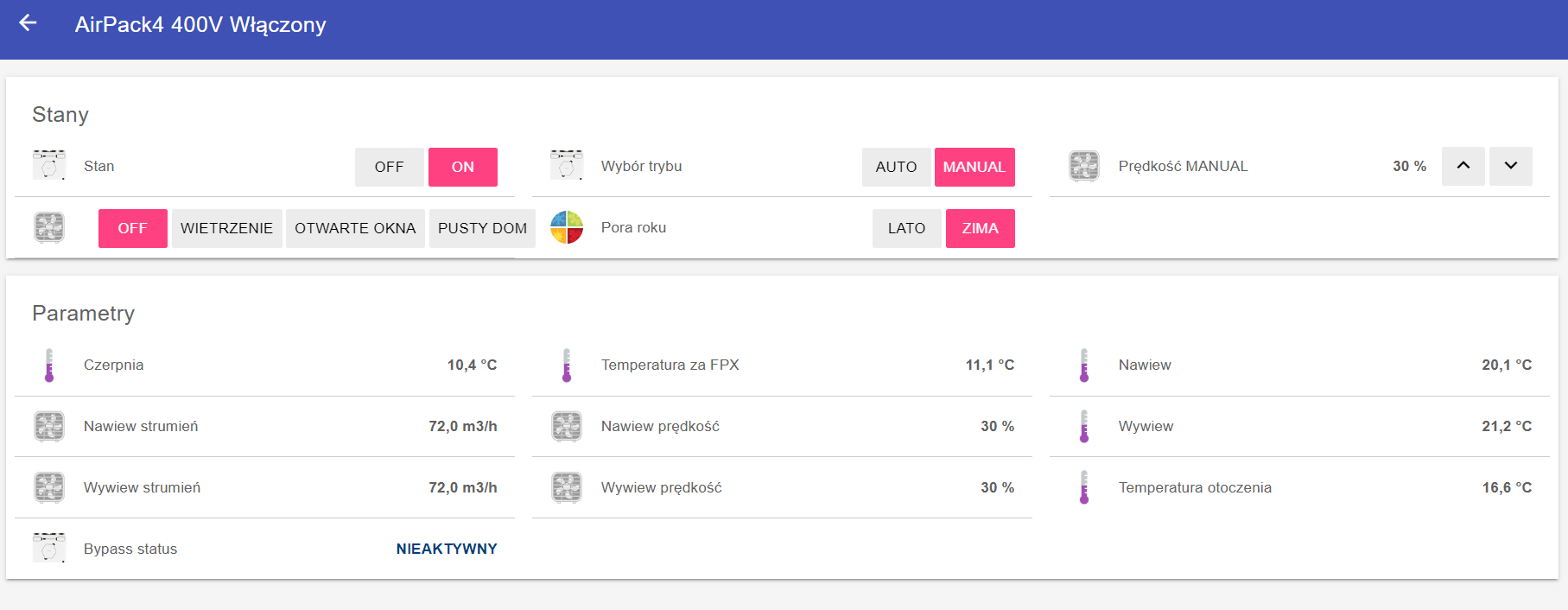1568x610 pixels.
Task: Click the Wywiew prędkość fan icon
Action: click(x=567, y=487)
